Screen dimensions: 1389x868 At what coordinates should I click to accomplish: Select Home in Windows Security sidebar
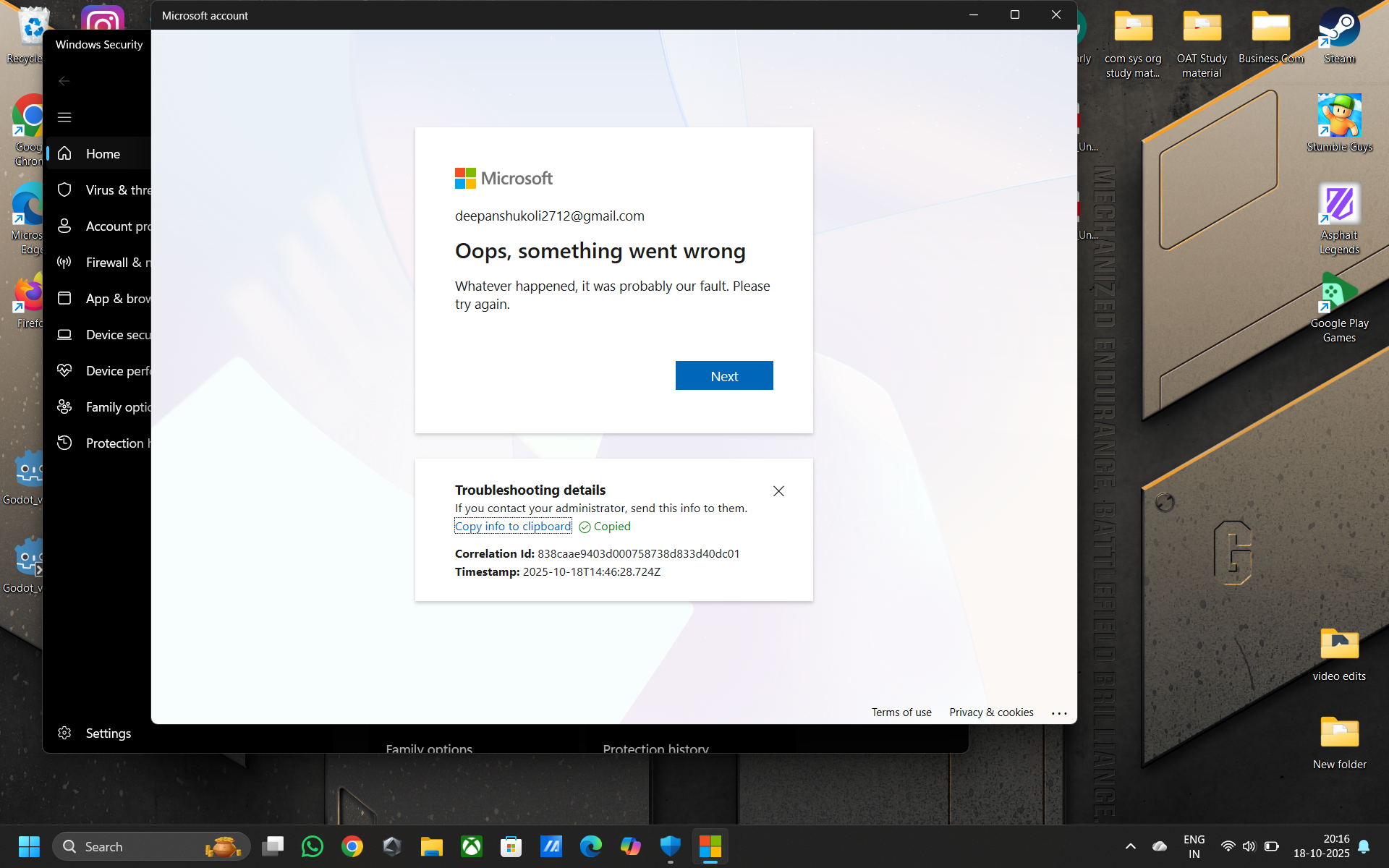[x=103, y=153]
